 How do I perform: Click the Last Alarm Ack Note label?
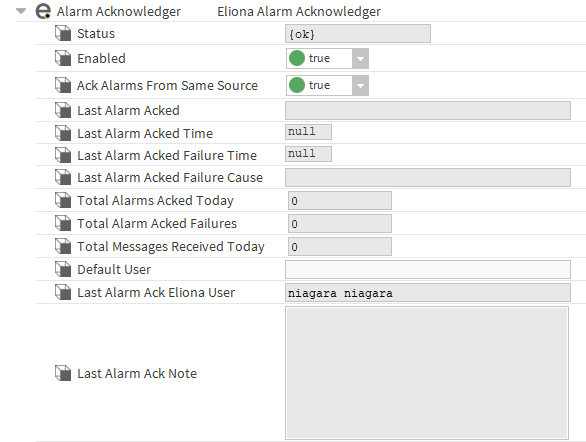[137, 373]
